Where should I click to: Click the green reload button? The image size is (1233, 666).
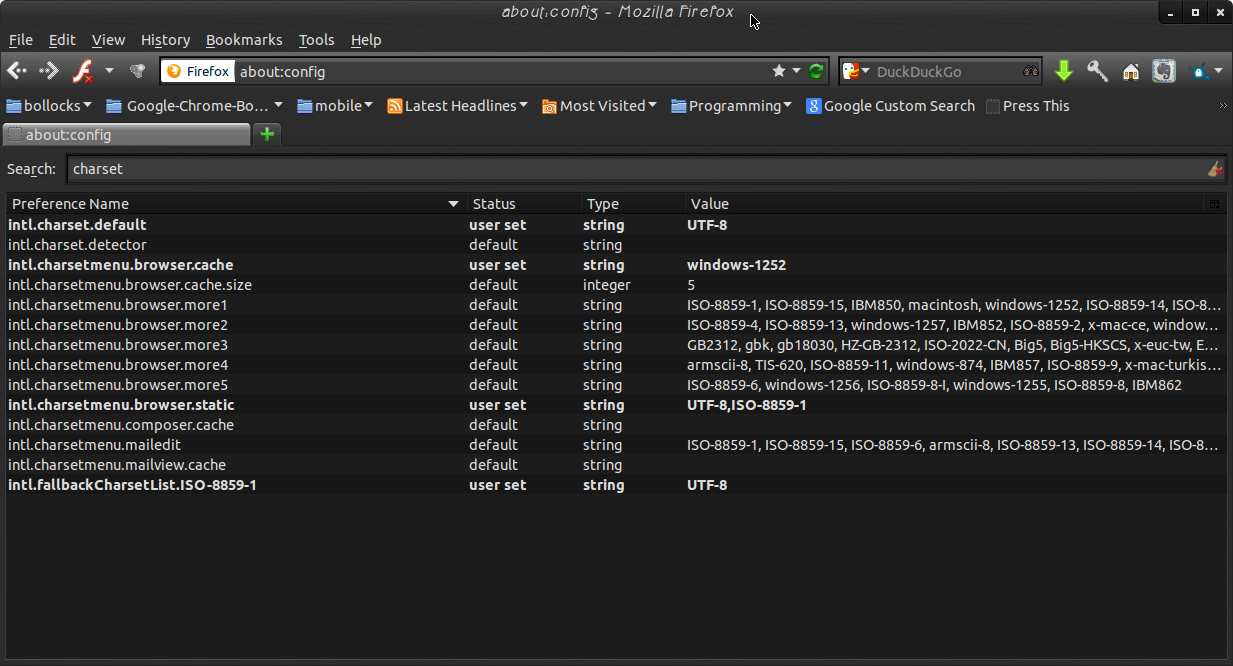pyautogui.click(x=816, y=71)
